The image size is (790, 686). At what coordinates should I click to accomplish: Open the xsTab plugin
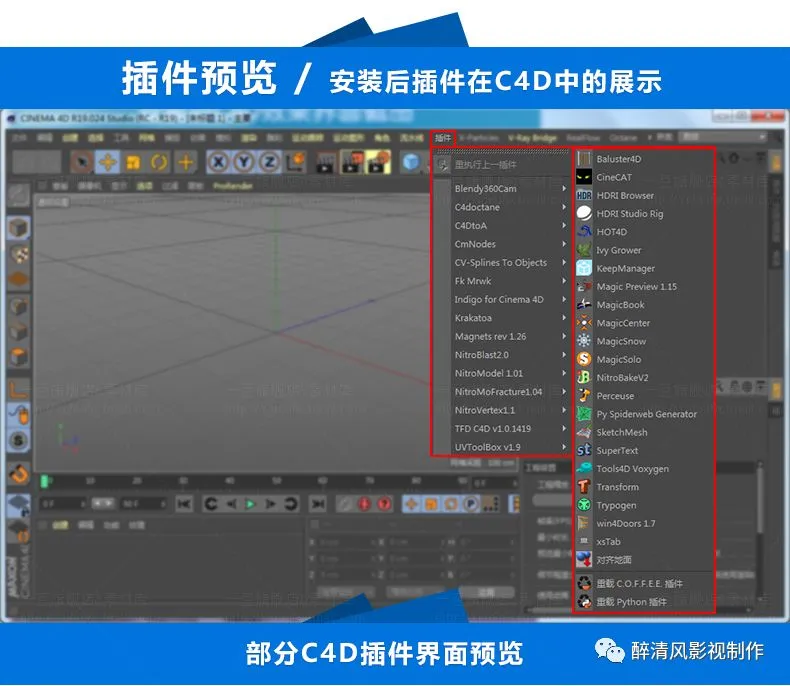pos(644,541)
